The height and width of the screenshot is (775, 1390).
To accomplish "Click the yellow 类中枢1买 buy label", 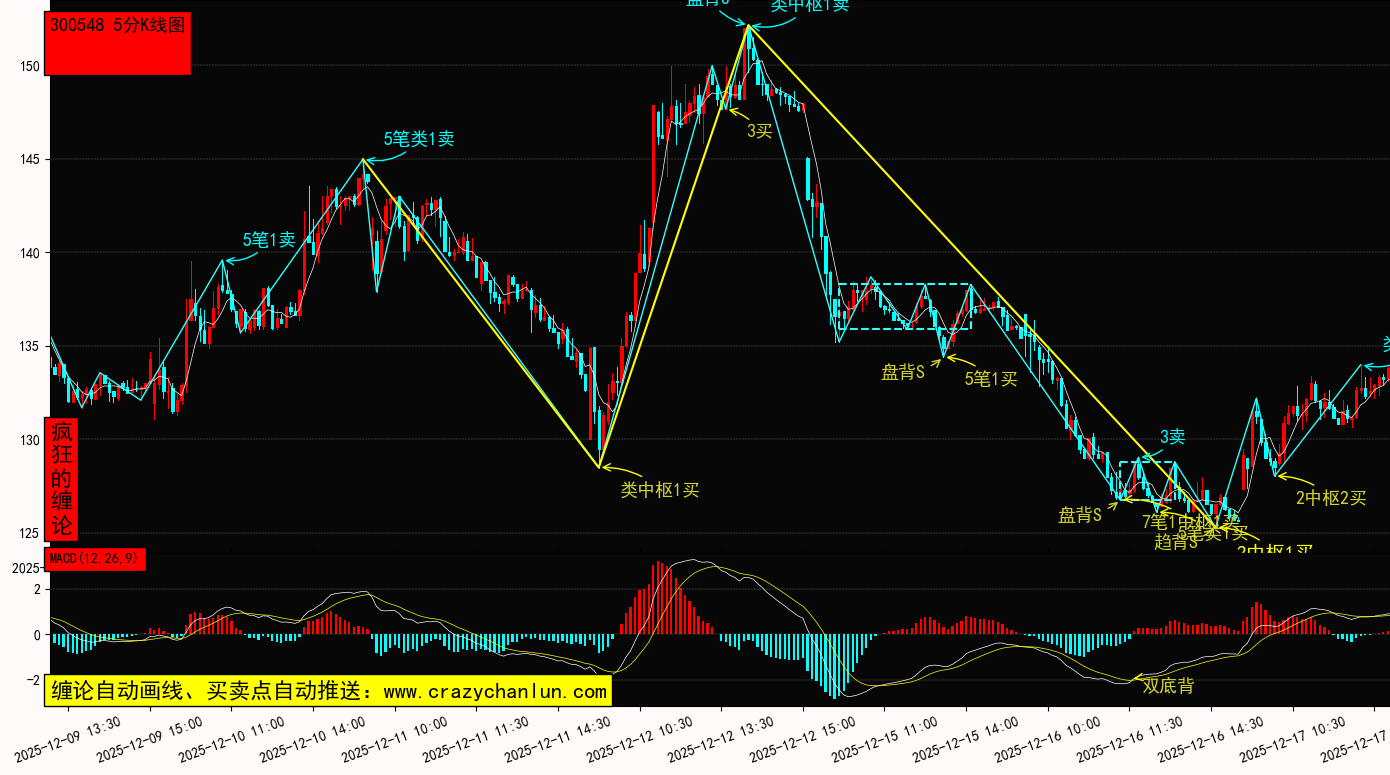I will click(x=659, y=490).
